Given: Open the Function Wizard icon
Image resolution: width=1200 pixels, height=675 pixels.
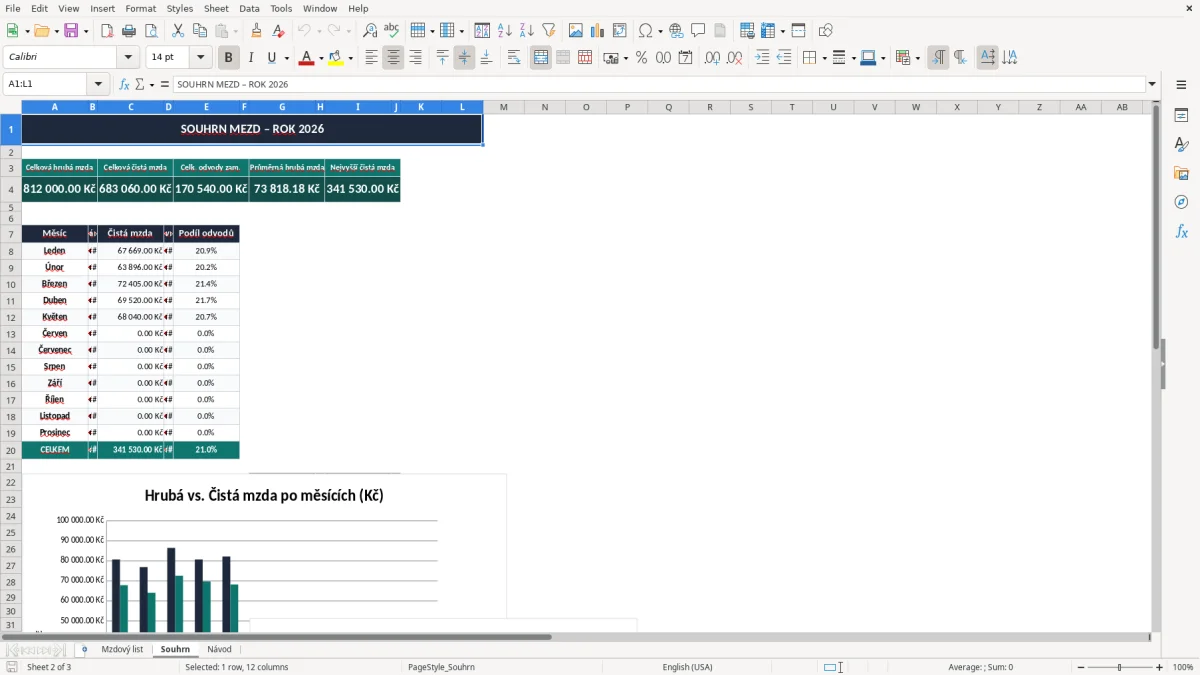Looking at the screenshot, I should pos(124,84).
